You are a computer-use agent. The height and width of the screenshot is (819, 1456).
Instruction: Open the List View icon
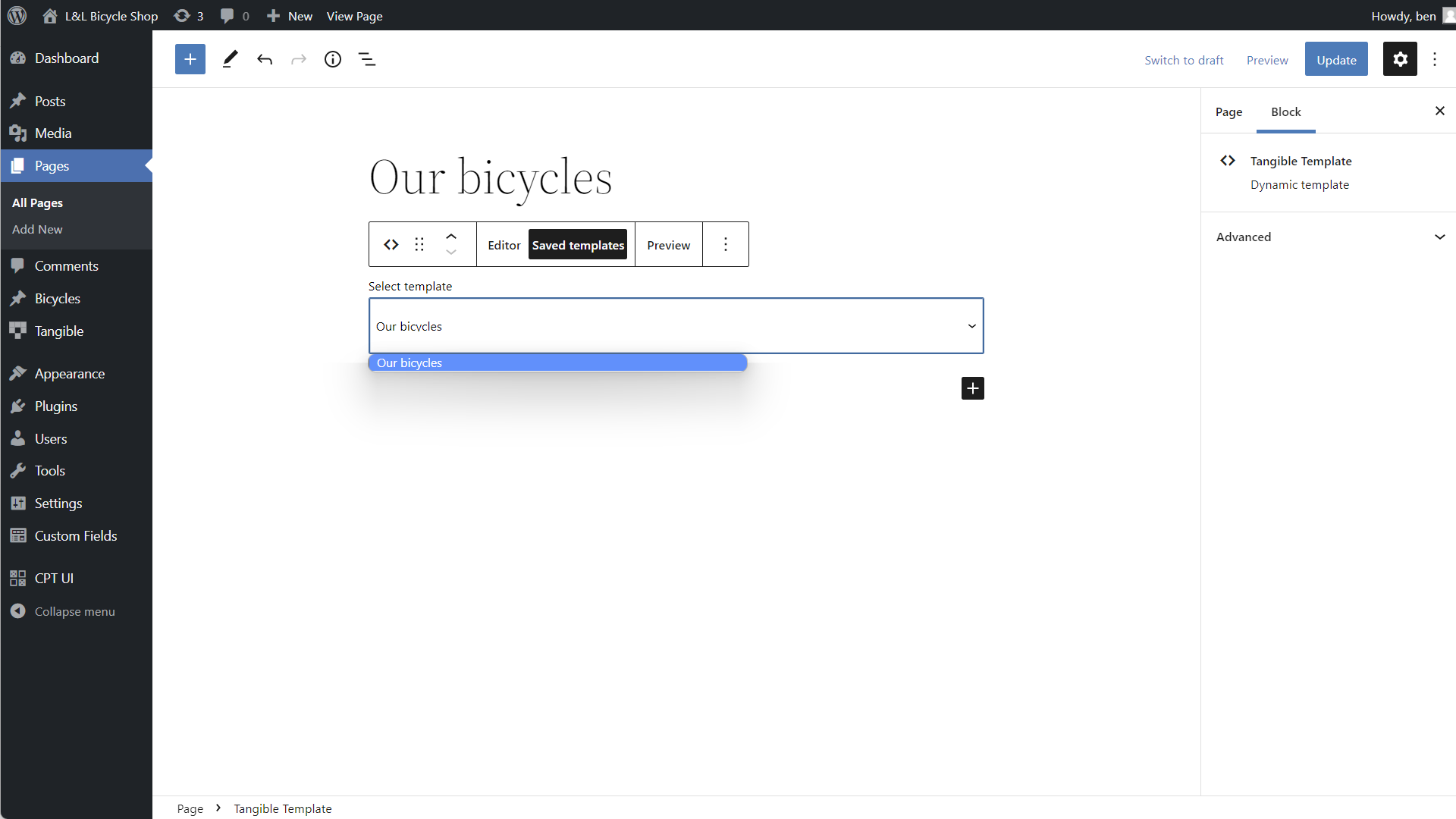(367, 59)
